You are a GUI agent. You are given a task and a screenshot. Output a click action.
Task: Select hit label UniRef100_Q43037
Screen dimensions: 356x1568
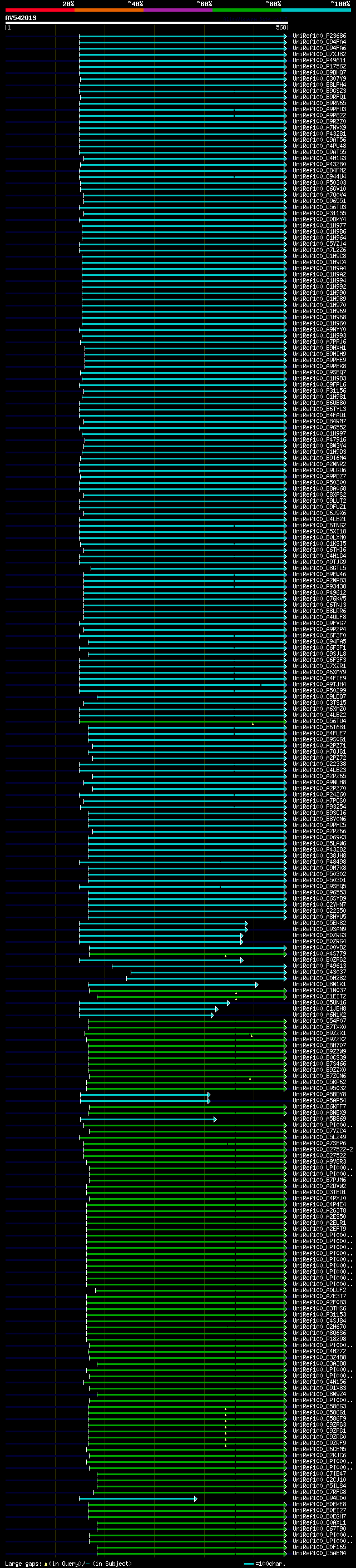pyautogui.click(x=319, y=972)
